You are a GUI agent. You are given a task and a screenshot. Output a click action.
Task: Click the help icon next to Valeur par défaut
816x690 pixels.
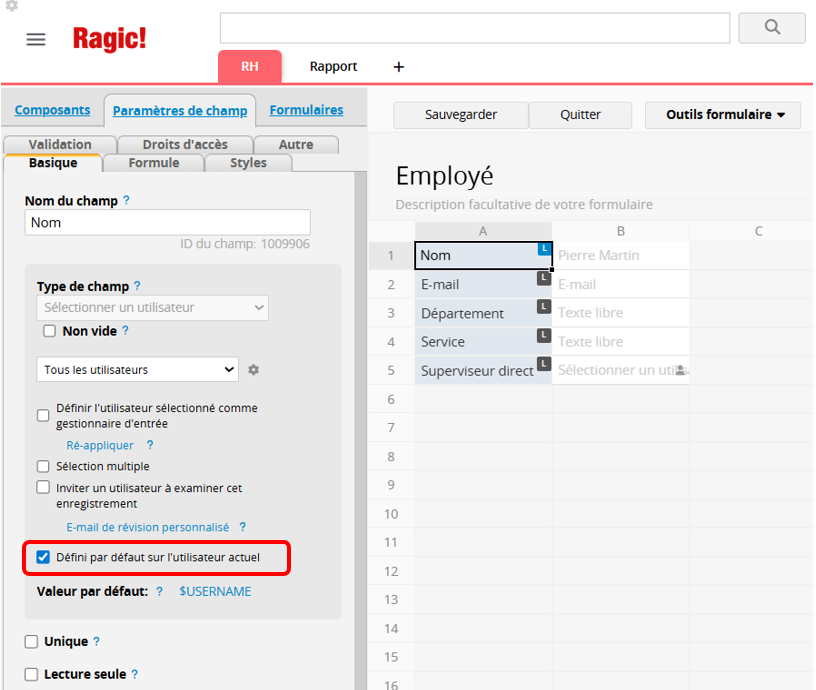click(159, 592)
